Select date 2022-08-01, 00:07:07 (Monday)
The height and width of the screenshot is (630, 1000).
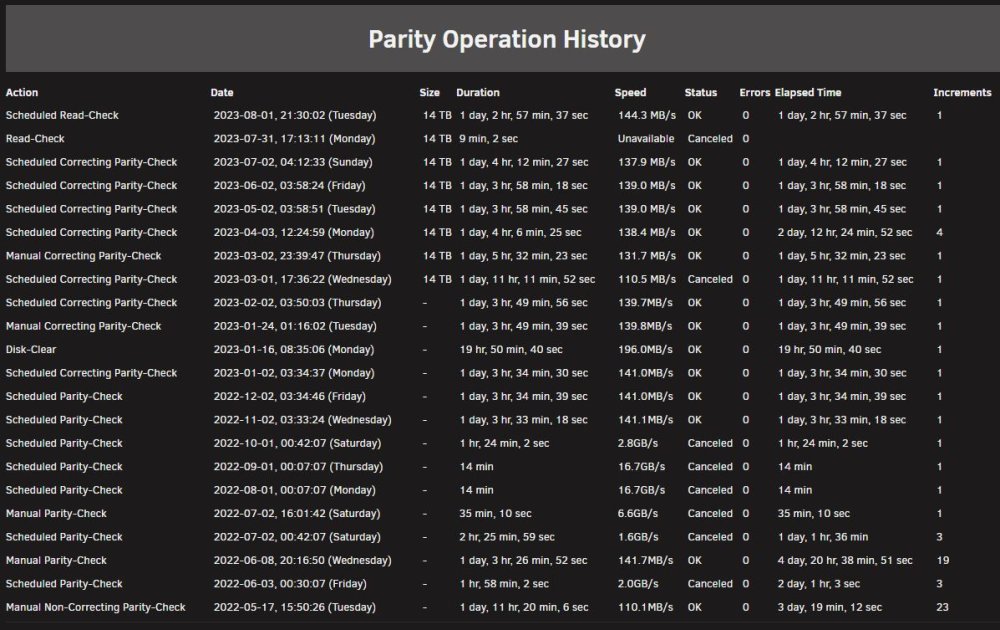(x=295, y=490)
